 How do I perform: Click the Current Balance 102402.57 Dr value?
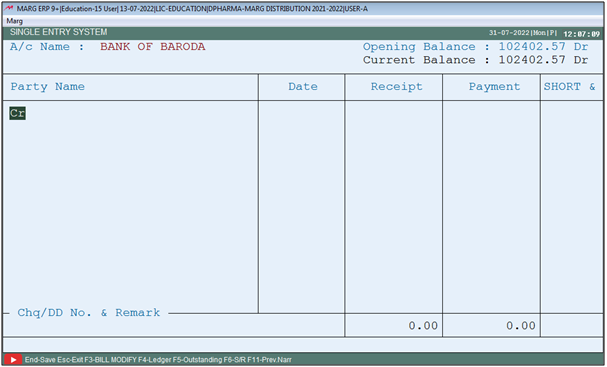[543, 60]
